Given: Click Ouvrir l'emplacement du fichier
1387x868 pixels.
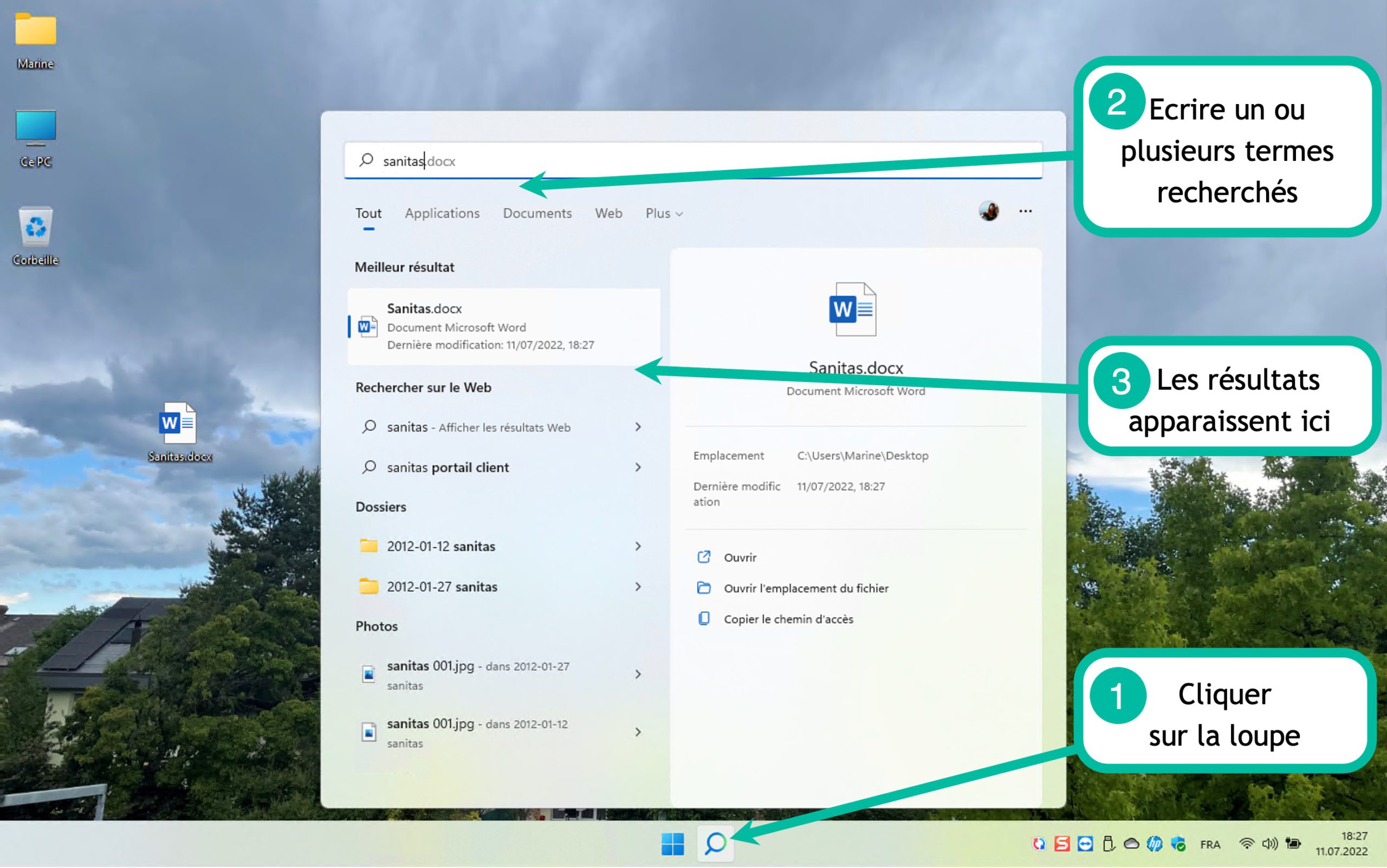Looking at the screenshot, I should [x=806, y=588].
